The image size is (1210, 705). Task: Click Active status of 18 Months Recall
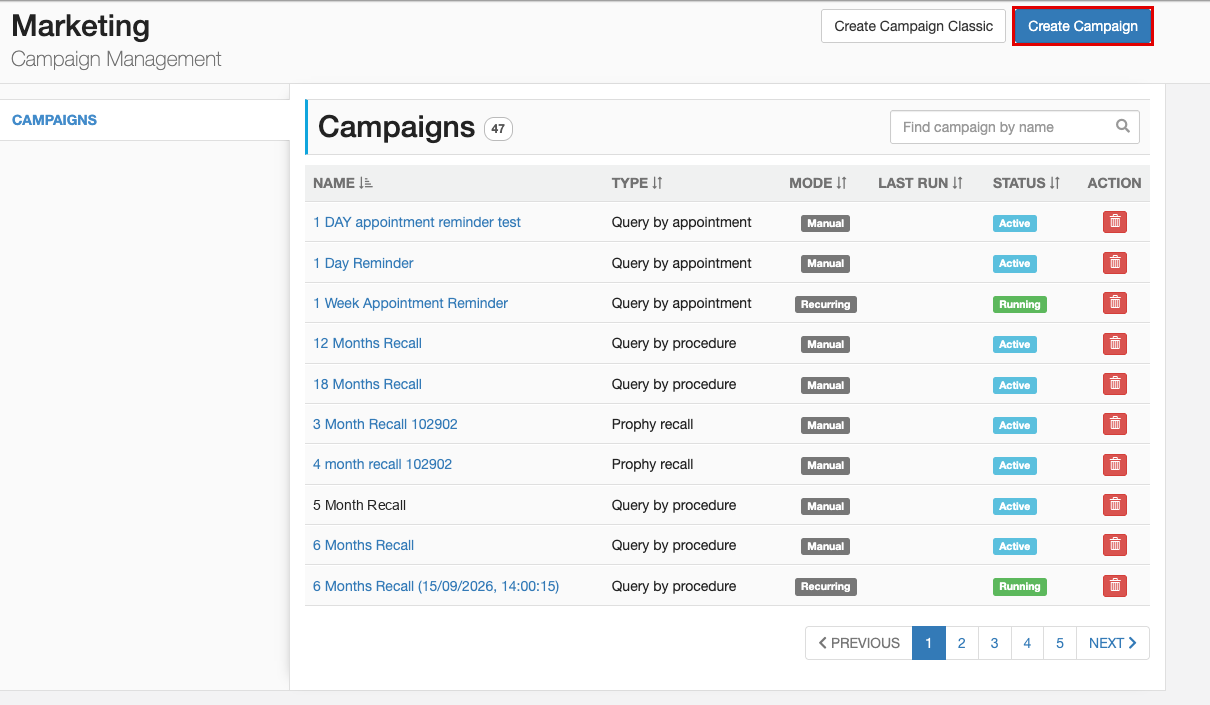pyautogui.click(x=1014, y=385)
